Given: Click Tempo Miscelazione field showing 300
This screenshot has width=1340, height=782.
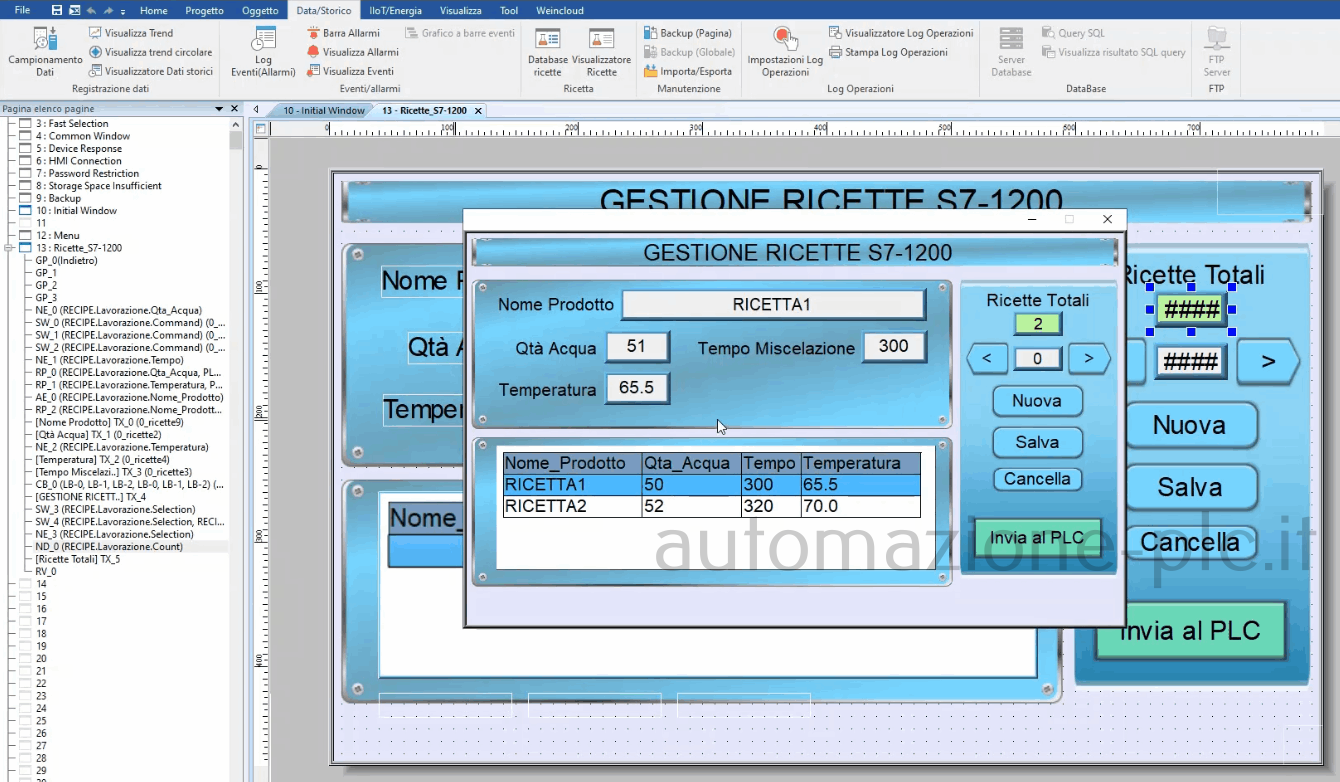Looking at the screenshot, I should [x=894, y=347].
